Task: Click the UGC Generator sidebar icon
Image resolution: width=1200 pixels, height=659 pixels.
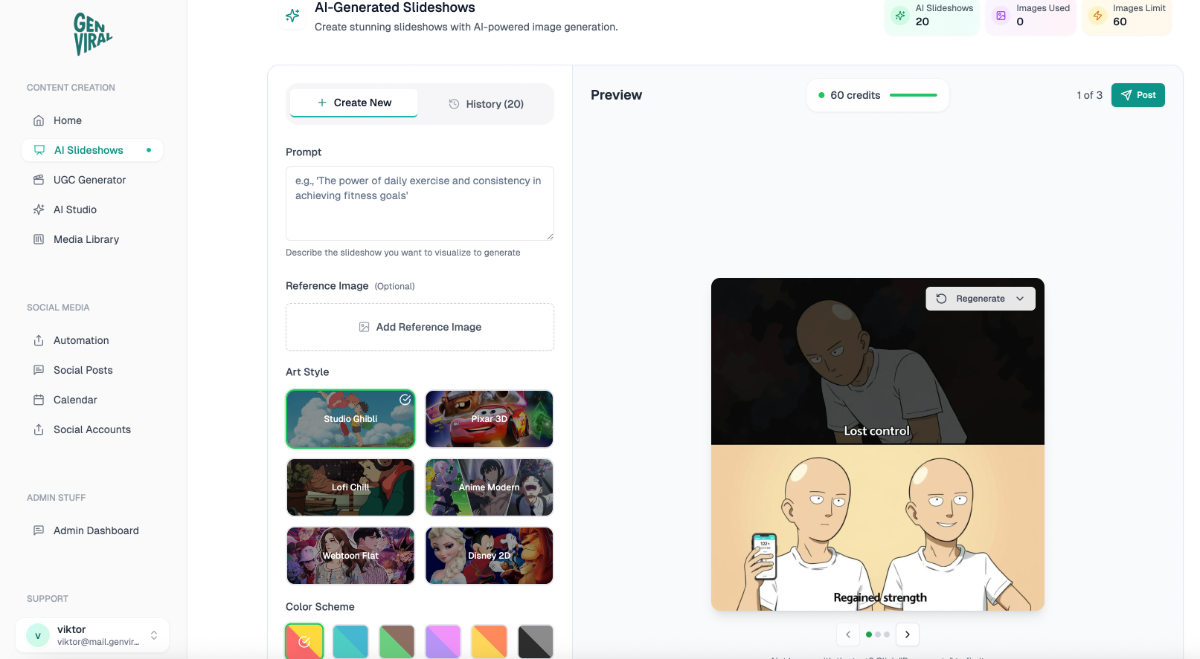Action: click(x=39, y=180)
